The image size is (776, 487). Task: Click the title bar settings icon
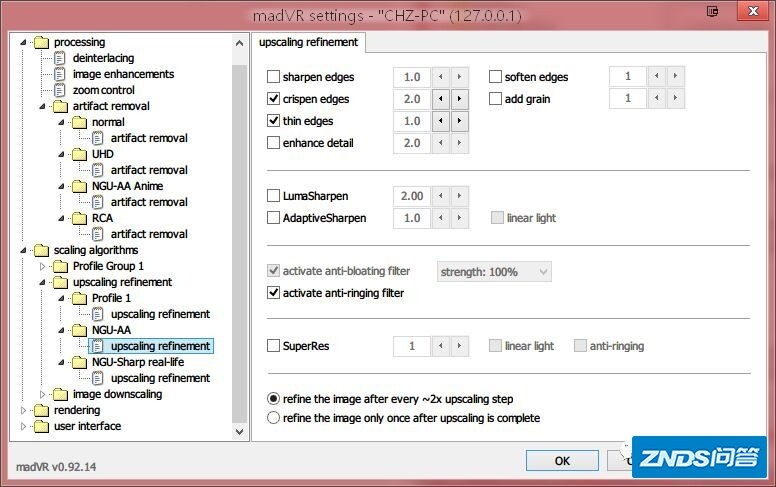click(x=713, y=11)
